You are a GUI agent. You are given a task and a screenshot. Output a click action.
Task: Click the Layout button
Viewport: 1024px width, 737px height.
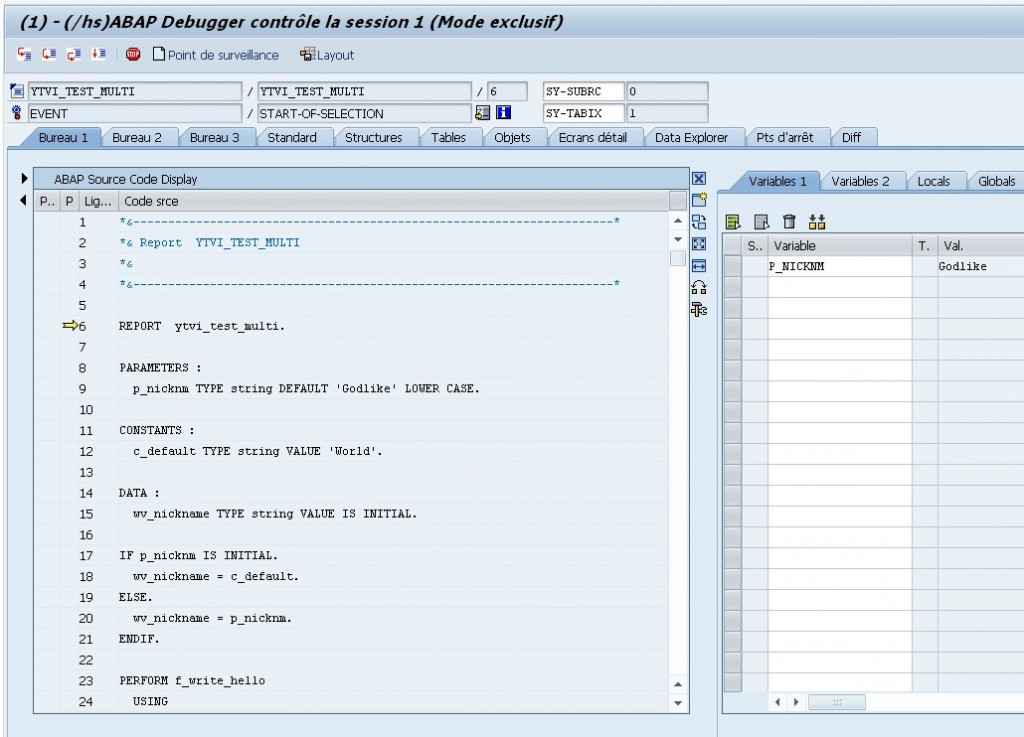tap(327, 55)
